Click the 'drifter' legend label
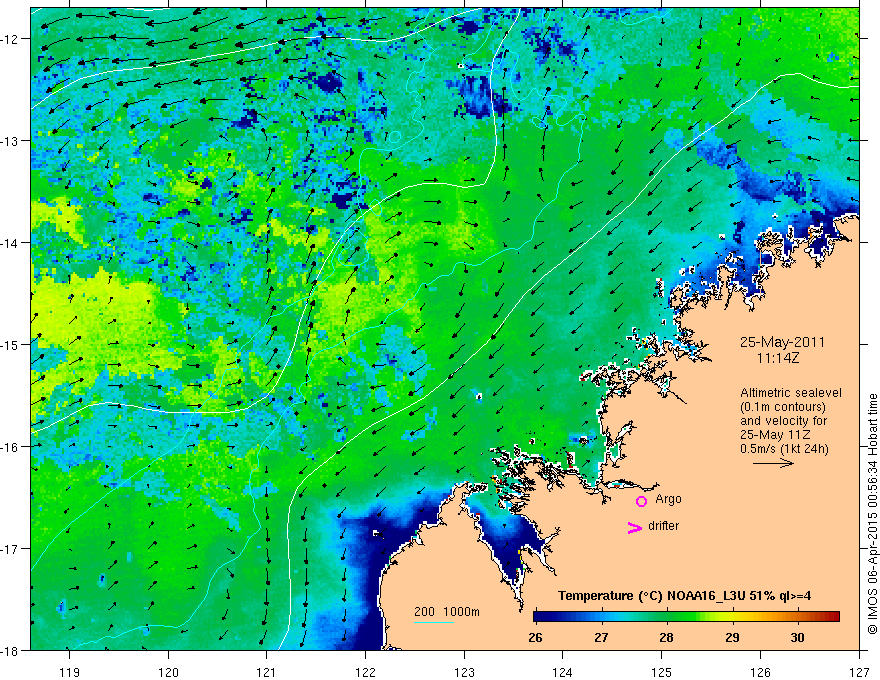Screen dimensions: 880x680 [x=663, y=526]
